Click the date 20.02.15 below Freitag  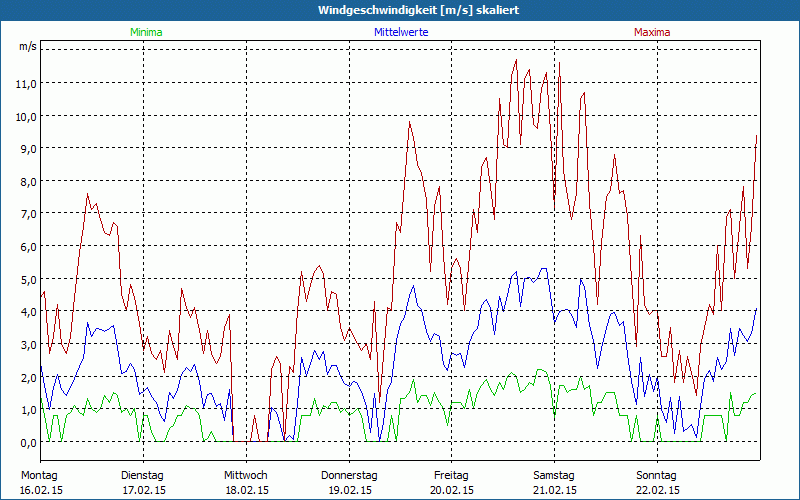click(x=452, y=490)
